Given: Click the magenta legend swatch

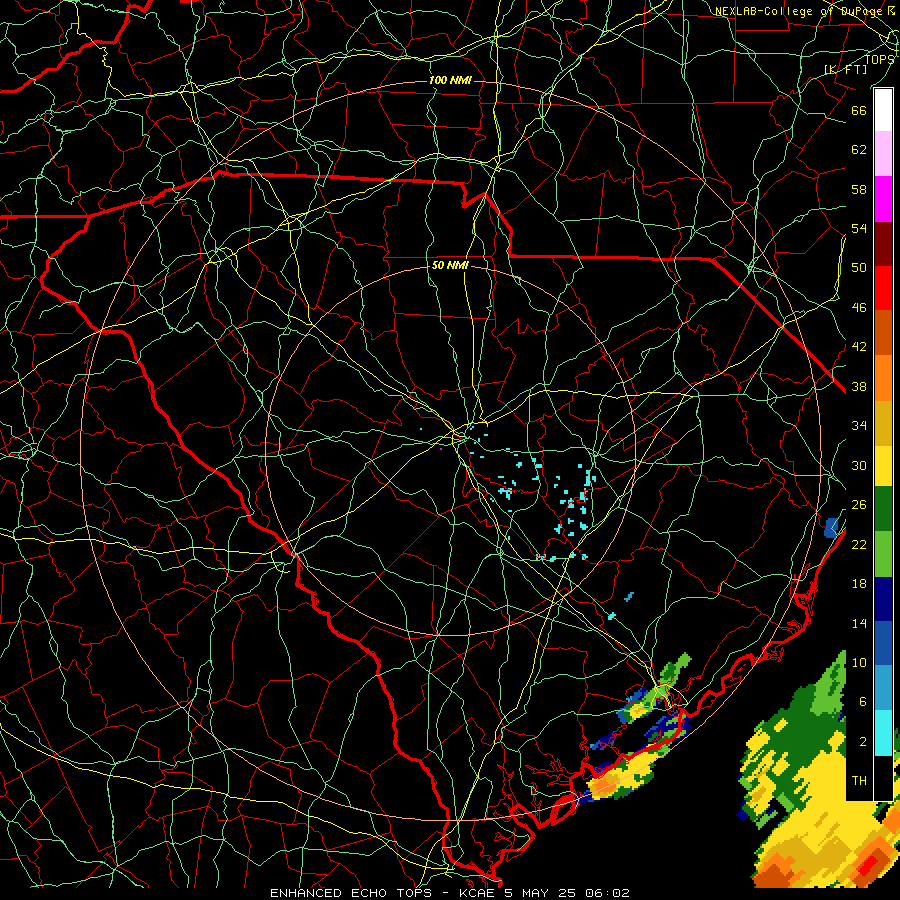Looking at the screenshot, I should click(883, 199).
